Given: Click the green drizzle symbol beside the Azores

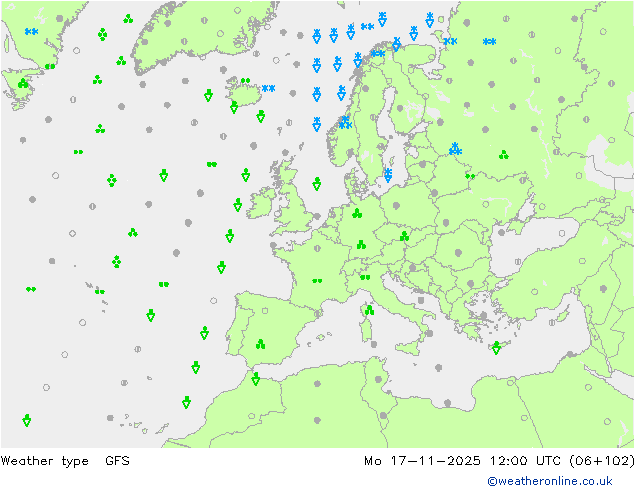Looking at the screenshot, I should click(x=99, y=291).
